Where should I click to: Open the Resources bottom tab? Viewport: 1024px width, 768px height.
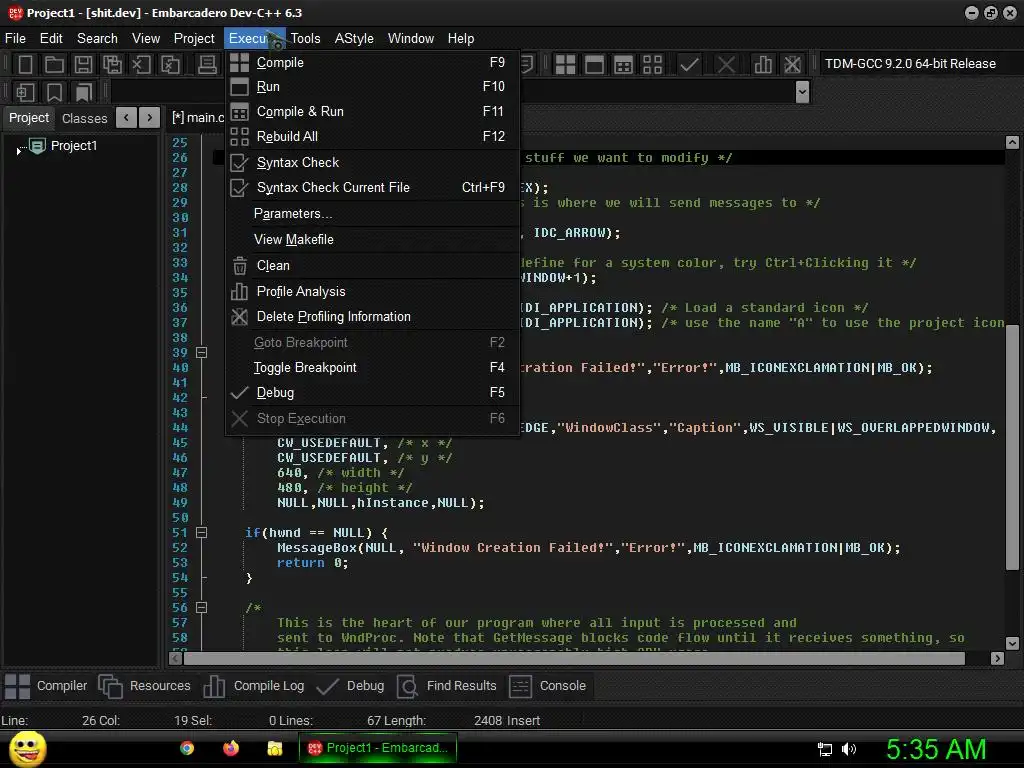coord(144,686)
